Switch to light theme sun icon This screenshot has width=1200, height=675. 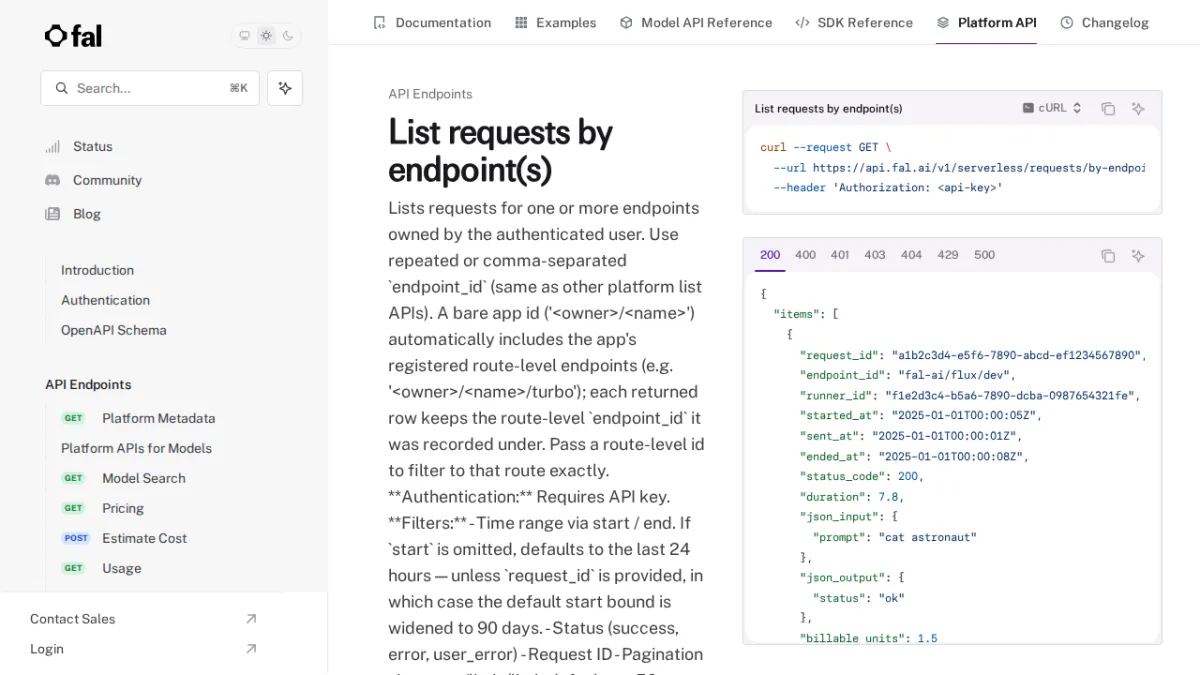[266, 36]
